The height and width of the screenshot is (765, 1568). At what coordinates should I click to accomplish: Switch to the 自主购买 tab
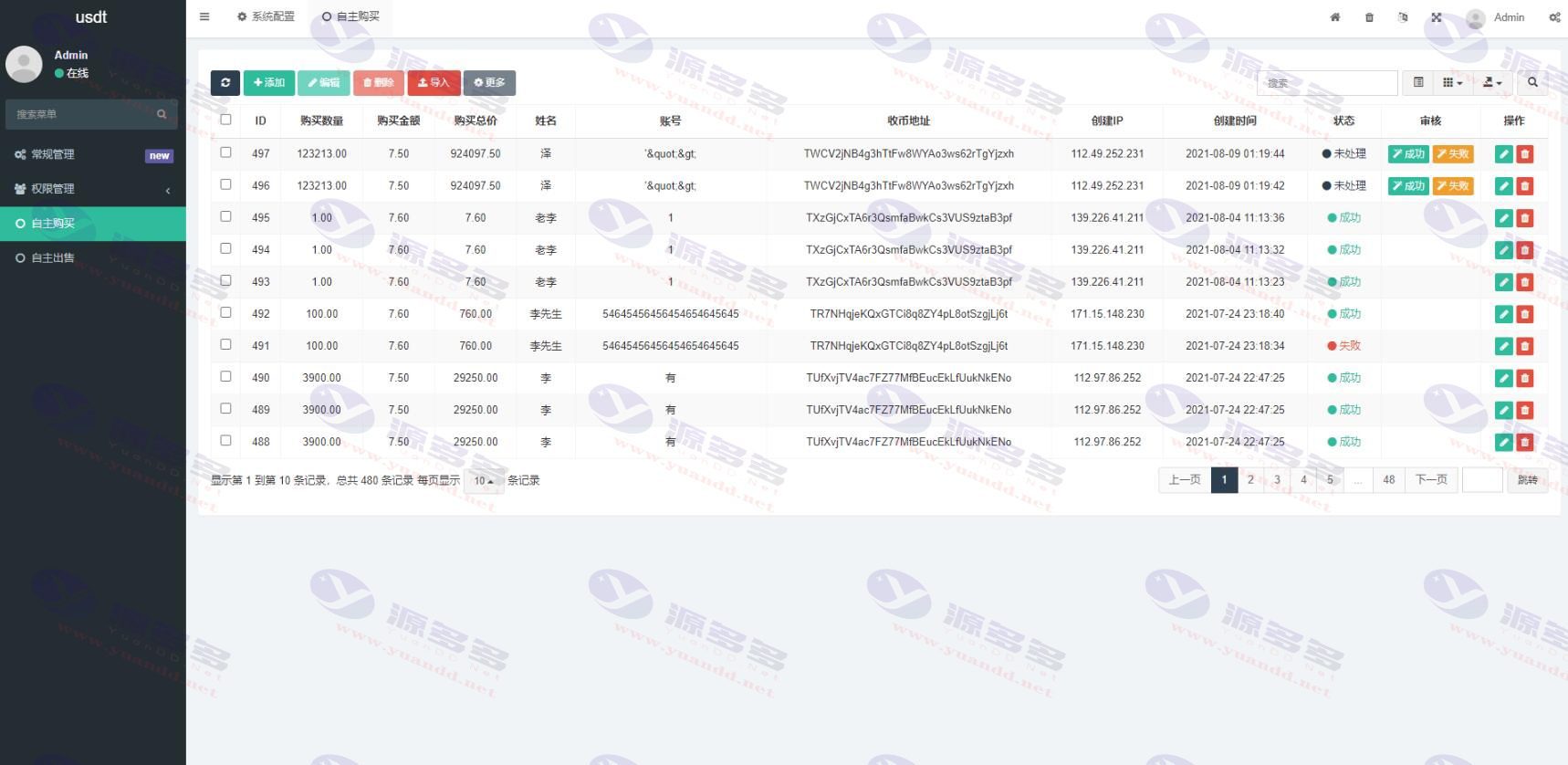(350, 17)
